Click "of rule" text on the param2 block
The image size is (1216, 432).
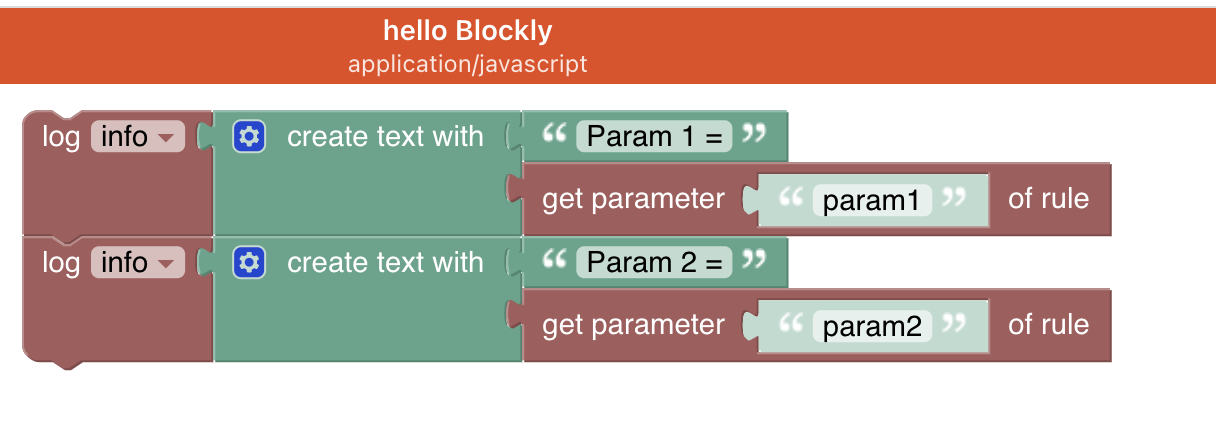[x=1048, y=325]
